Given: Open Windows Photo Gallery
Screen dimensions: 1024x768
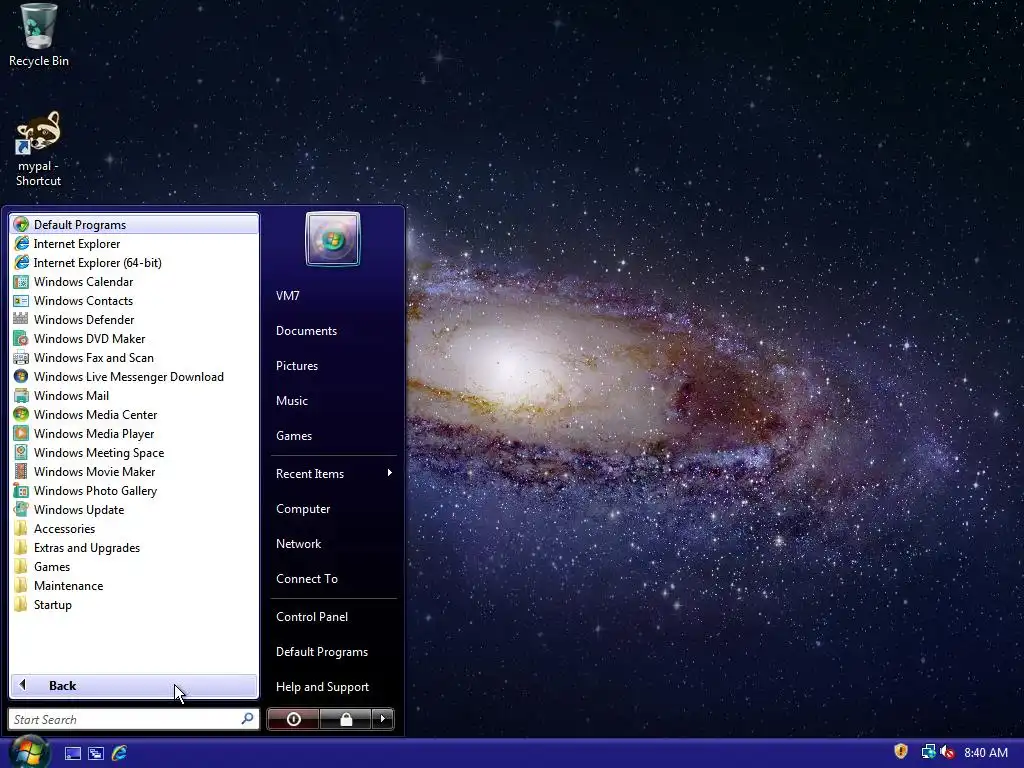Looking at the screenshot, I should (134, 490).
